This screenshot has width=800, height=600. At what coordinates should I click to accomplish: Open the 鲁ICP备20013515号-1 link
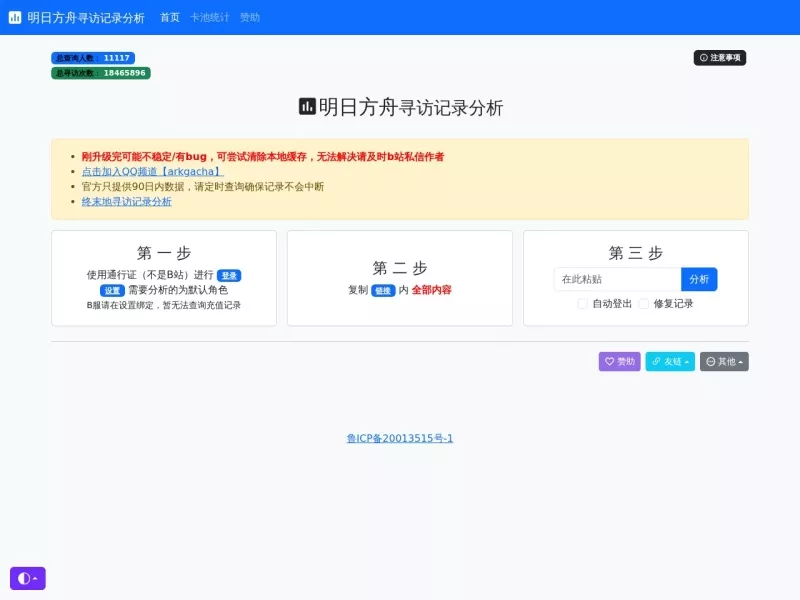[x=399, y=438]
